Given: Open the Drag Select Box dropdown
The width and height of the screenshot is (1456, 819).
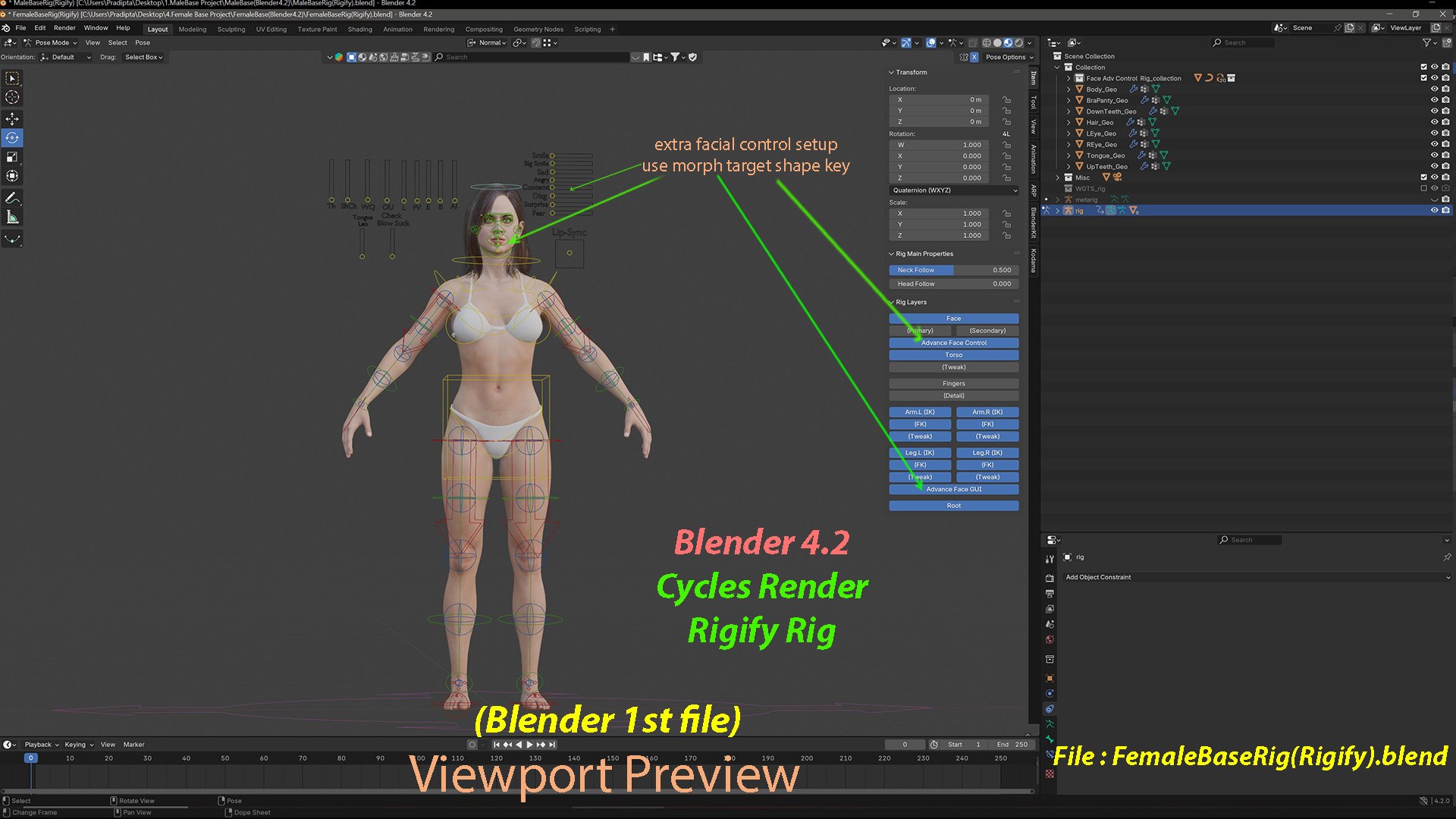Looking at the screenshot, I should click(143, 57).
